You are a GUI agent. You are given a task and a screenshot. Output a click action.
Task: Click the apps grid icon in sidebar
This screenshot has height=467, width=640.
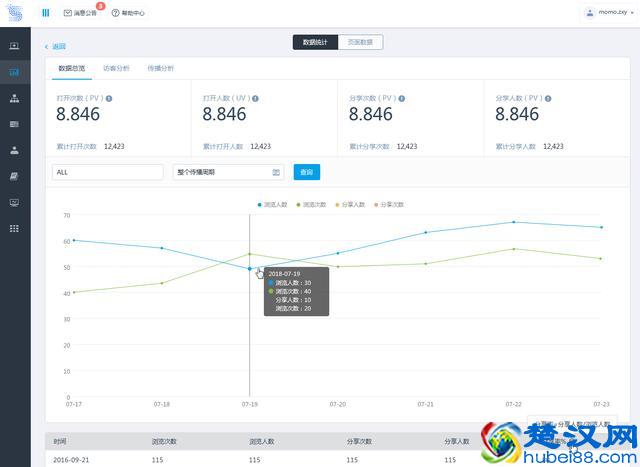point(14,228)
